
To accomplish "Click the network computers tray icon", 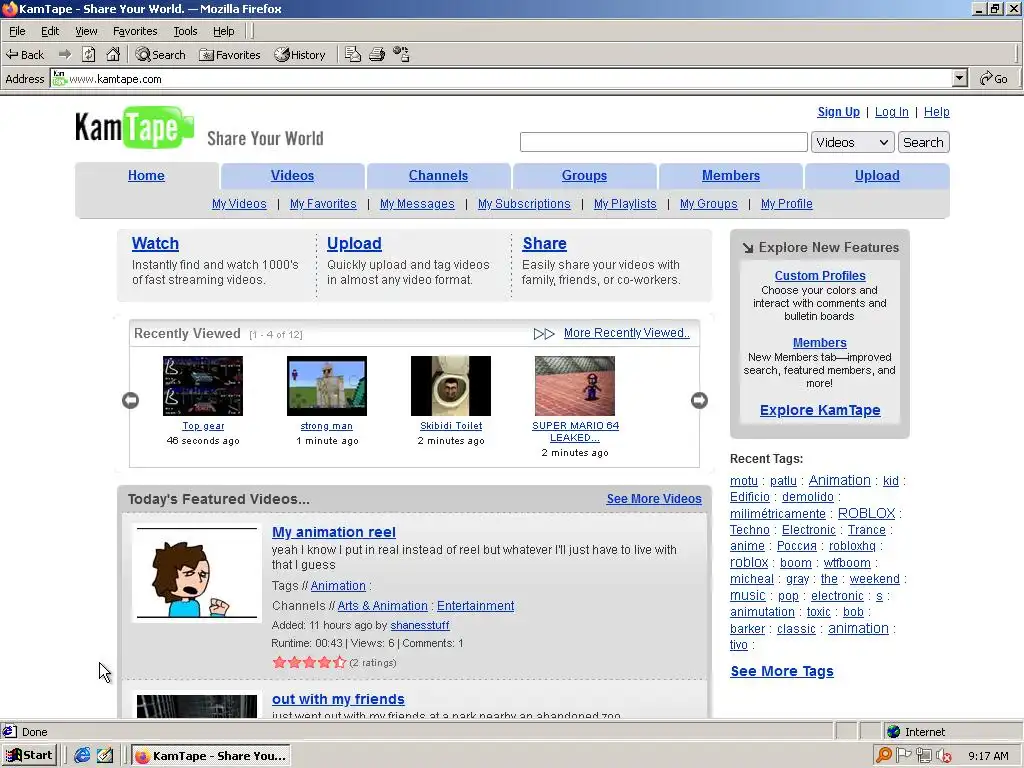I will click(923, 756).
